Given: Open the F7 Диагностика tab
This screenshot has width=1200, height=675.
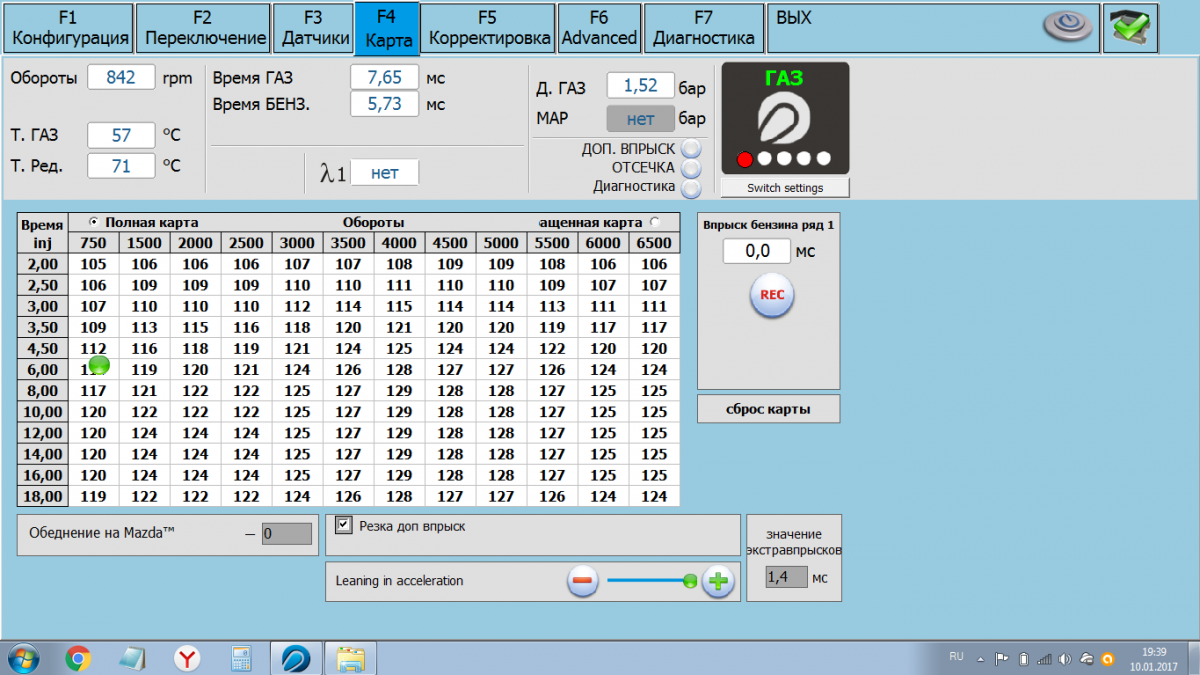Looking at the screenshot, I should (x=703, y=27).
